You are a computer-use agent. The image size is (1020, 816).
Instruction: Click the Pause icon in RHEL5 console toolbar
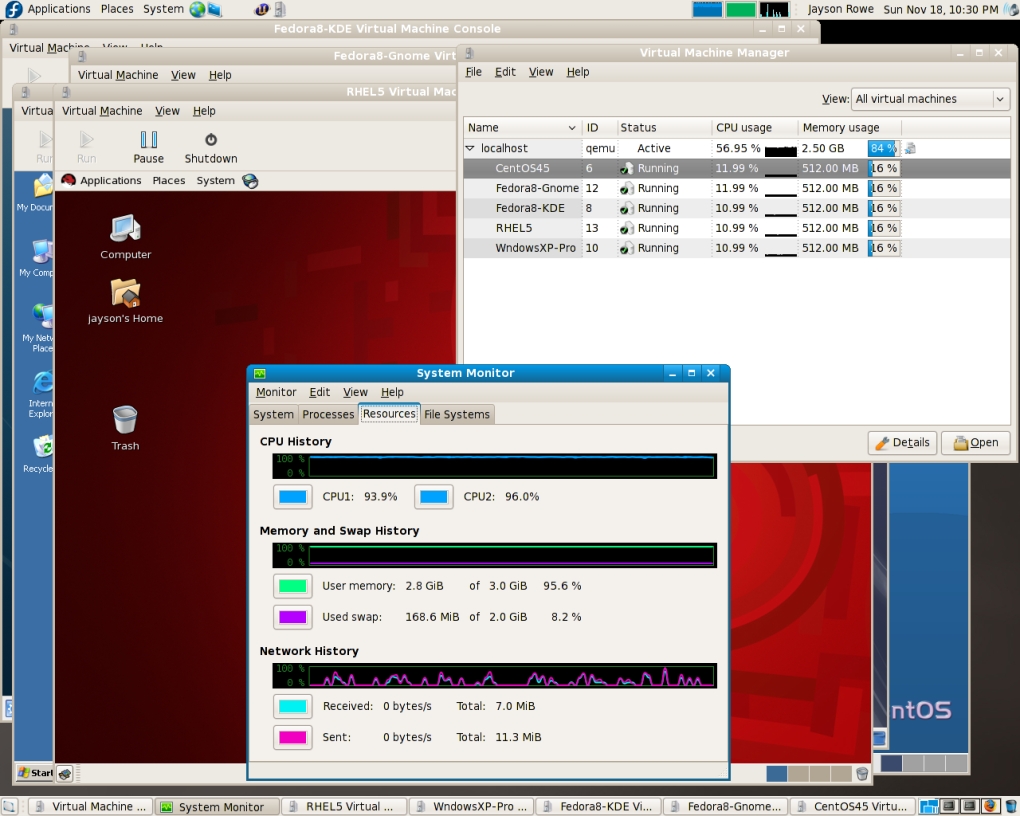click(148, 139)
